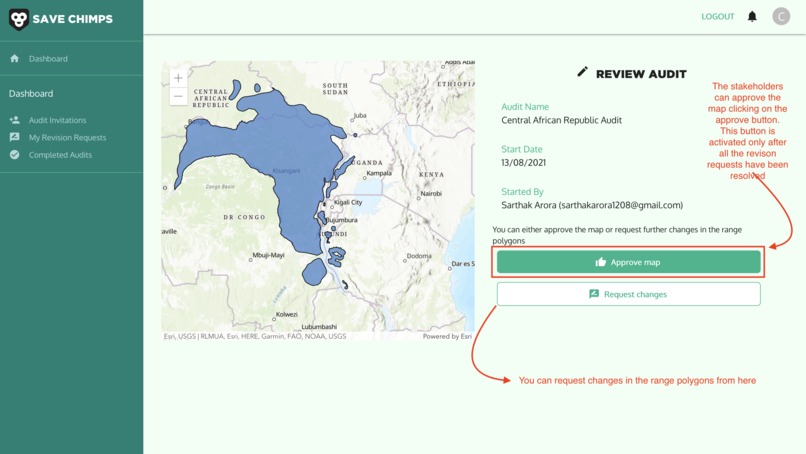This screenshot has width=806, height=454.
Task: Click the Powered by Esri attribution
Action: click(x=447, y=336)
